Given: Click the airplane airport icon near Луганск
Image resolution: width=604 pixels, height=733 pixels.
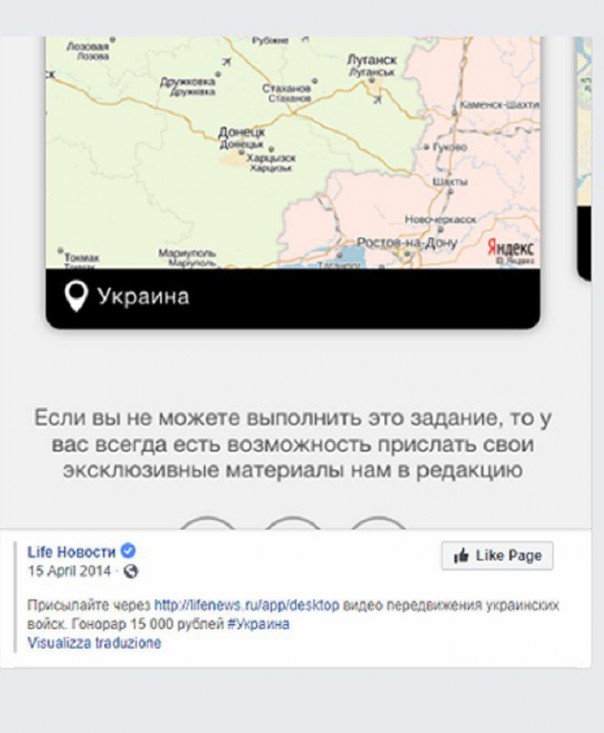Looking at the screenshot, I should click(x=378, y=99).
